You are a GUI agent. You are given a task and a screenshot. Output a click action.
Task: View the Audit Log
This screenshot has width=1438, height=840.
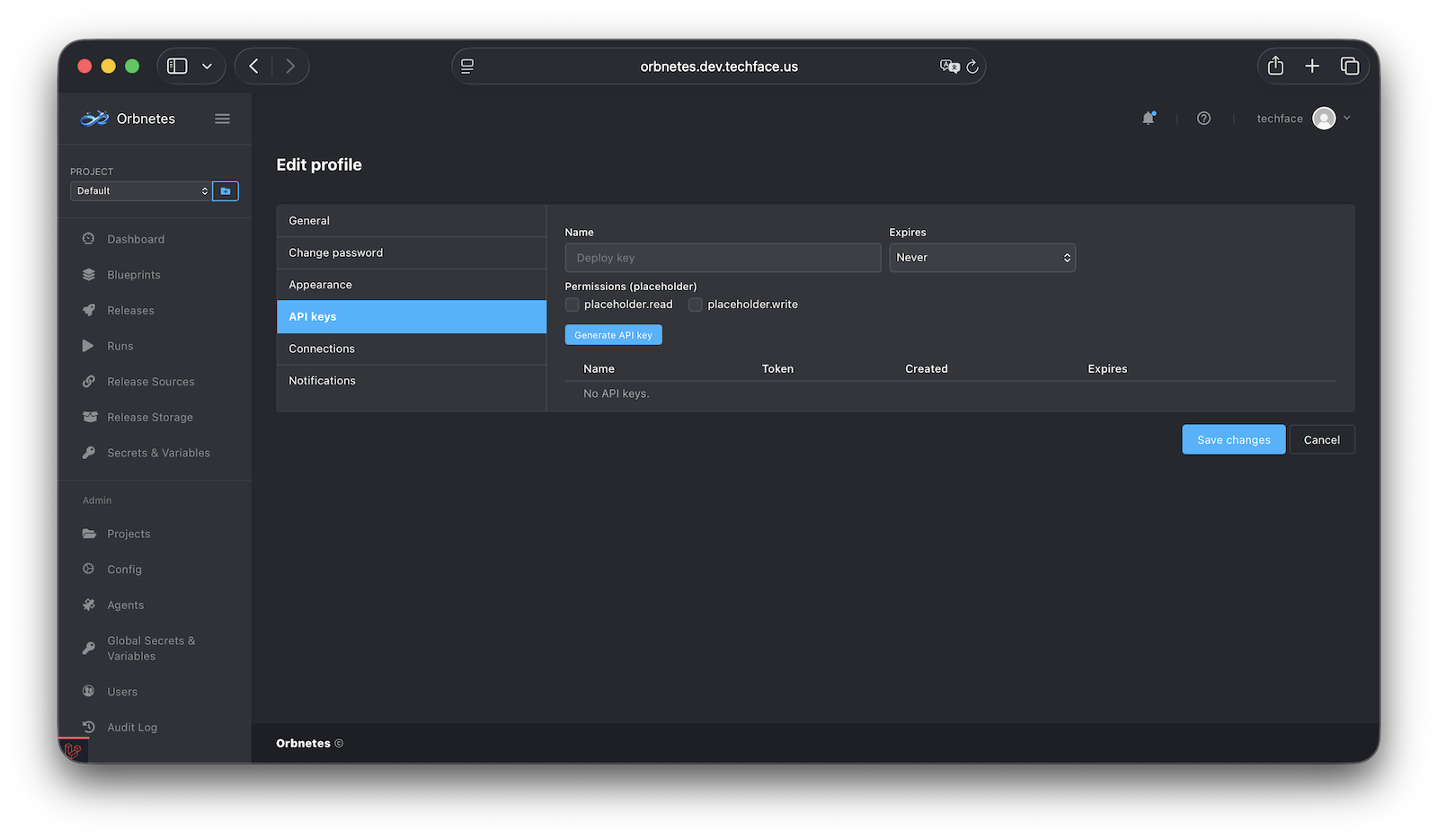(x=131, y=727)
